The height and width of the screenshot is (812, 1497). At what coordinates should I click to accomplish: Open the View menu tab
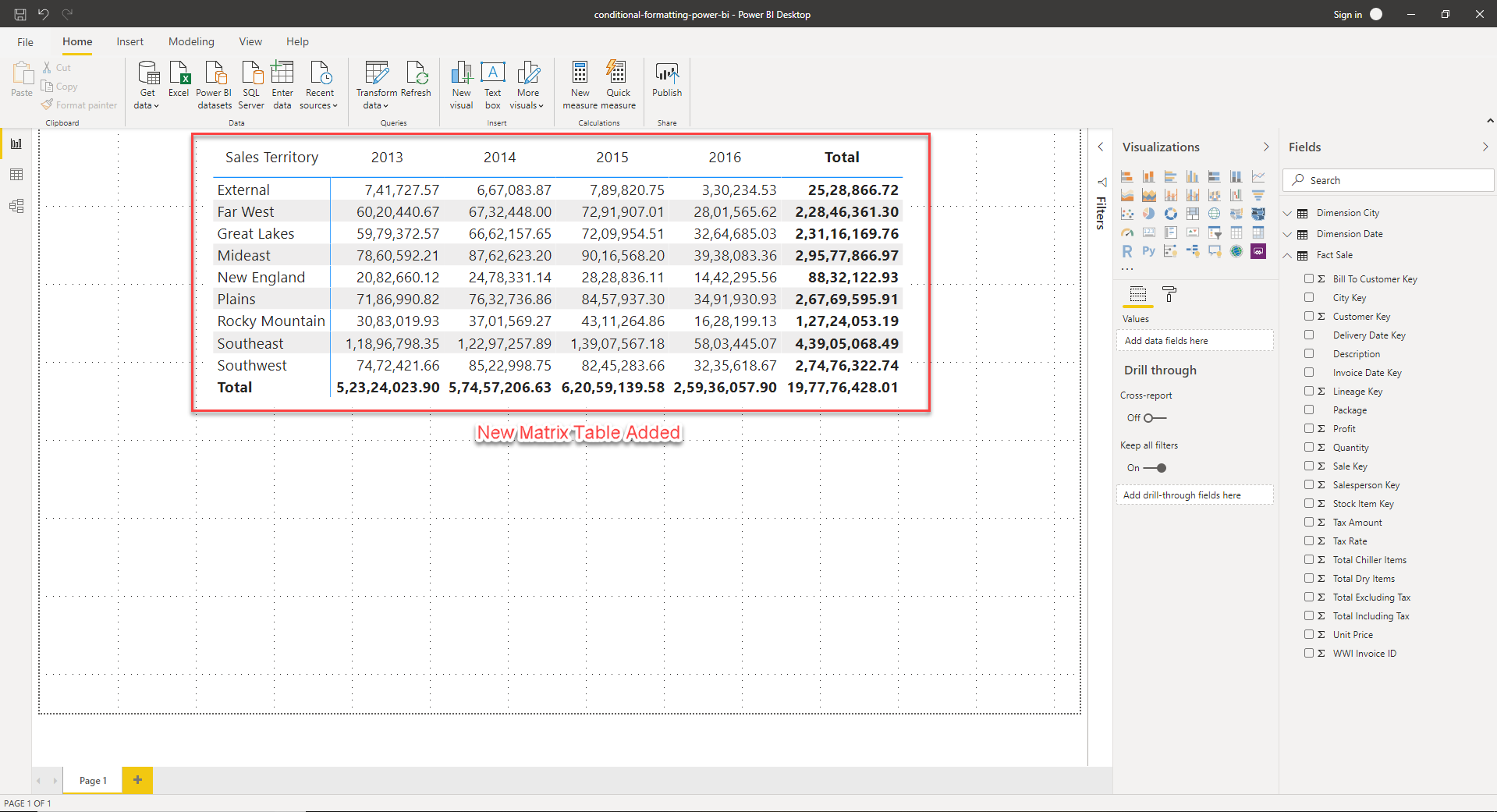pyautogui.click(x=250, y=41)
